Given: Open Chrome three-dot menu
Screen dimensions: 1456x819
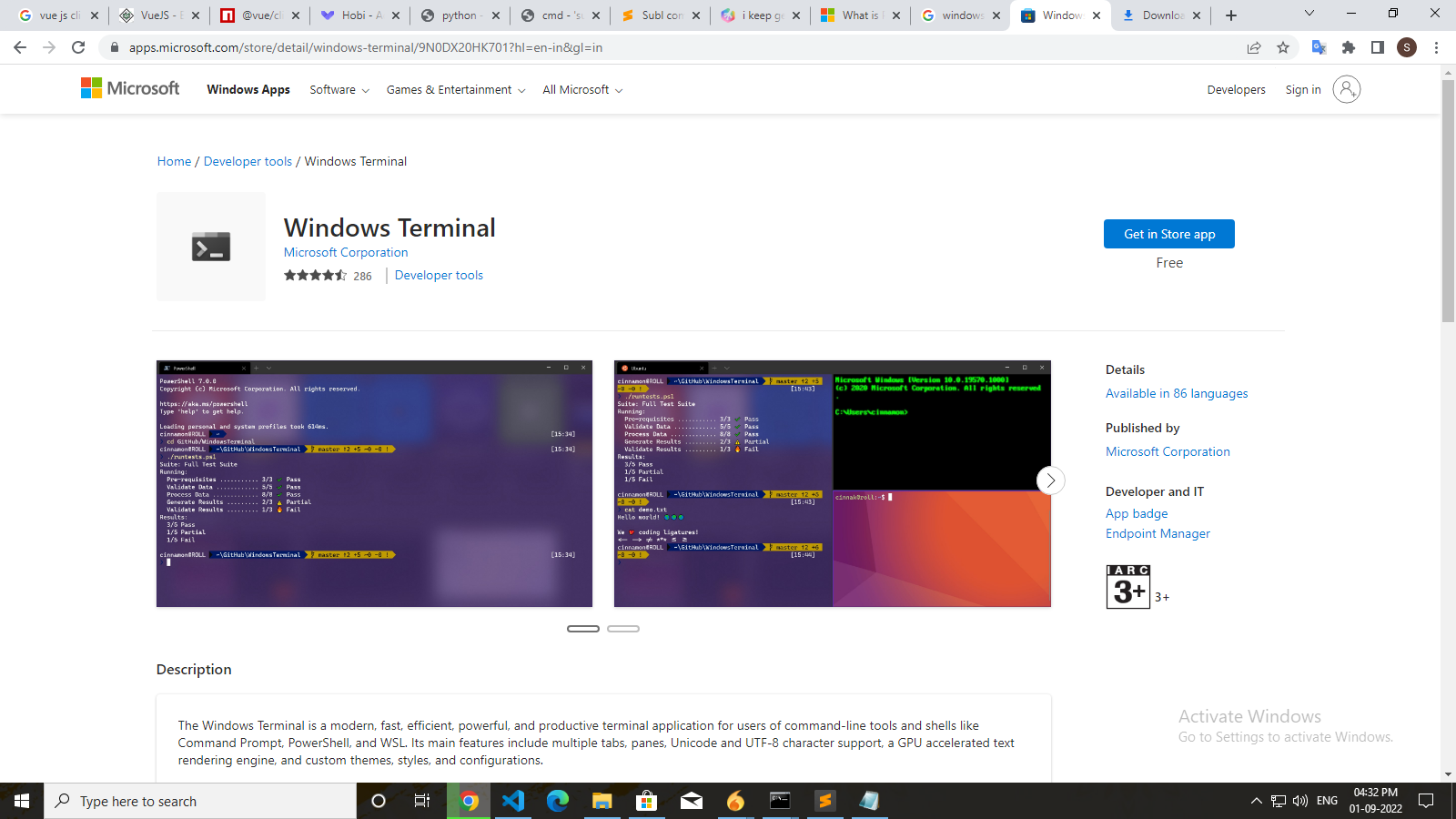Looking at the screenshot, I should point(1436,47).
